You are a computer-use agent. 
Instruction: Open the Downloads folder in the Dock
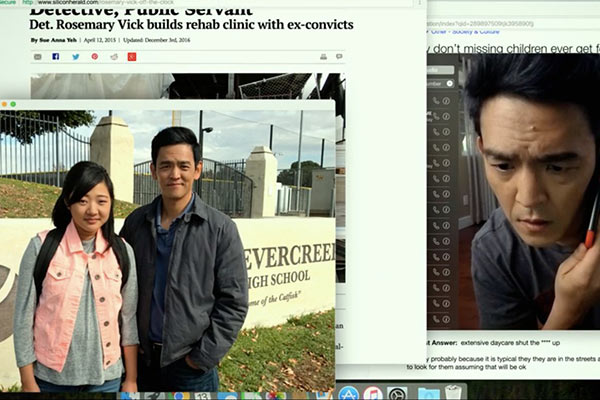click(428, 393)
